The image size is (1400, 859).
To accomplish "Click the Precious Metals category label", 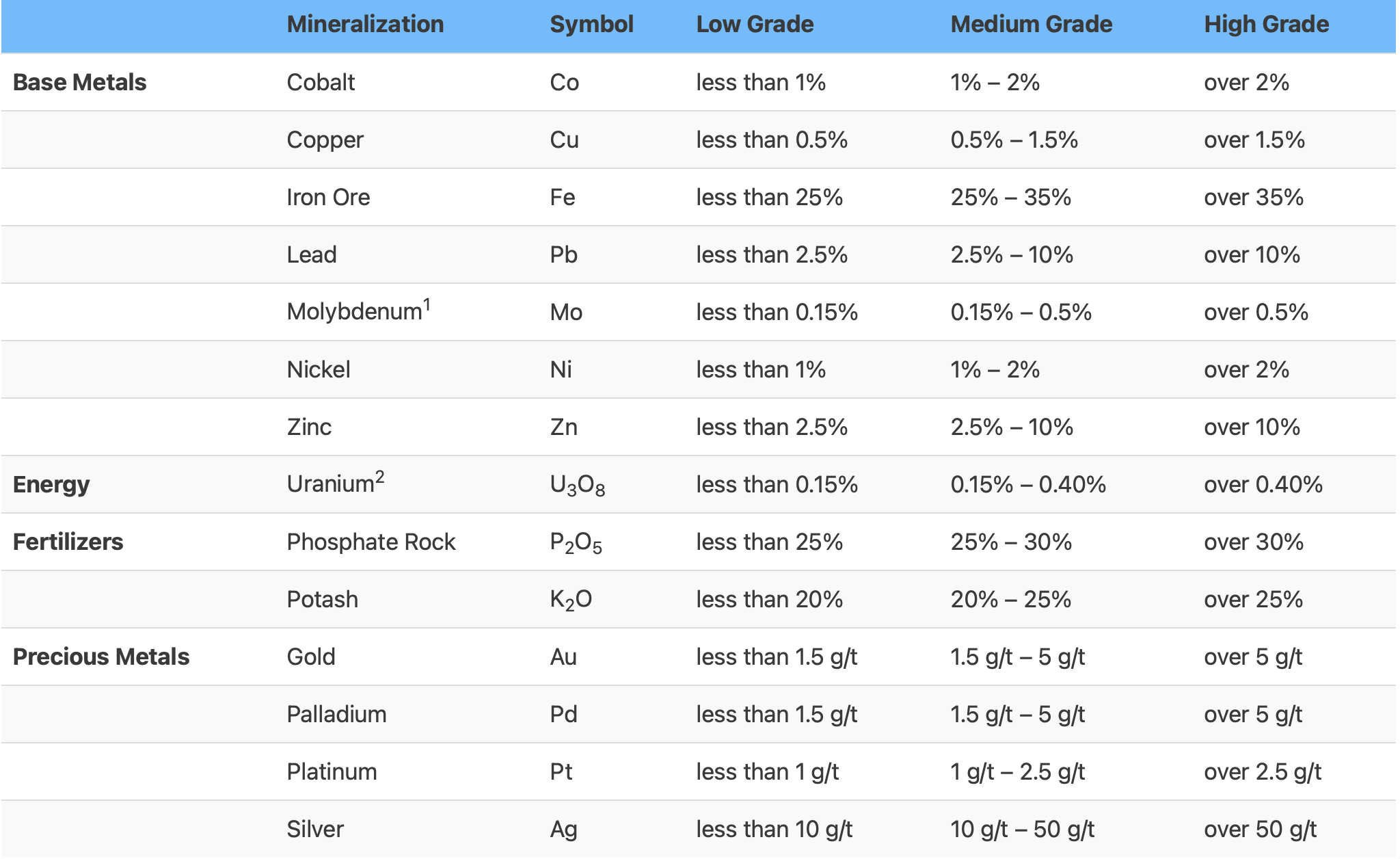I will [x=101, y=657].
